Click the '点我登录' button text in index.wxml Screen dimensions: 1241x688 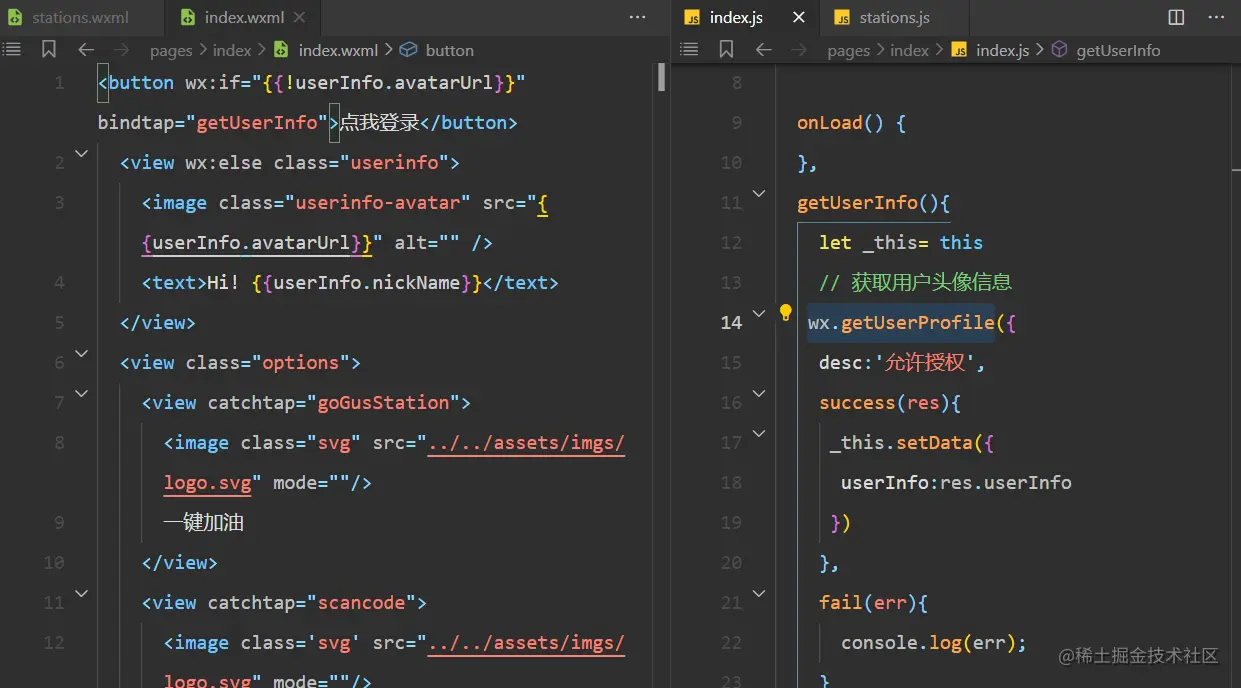pos(380,122)
